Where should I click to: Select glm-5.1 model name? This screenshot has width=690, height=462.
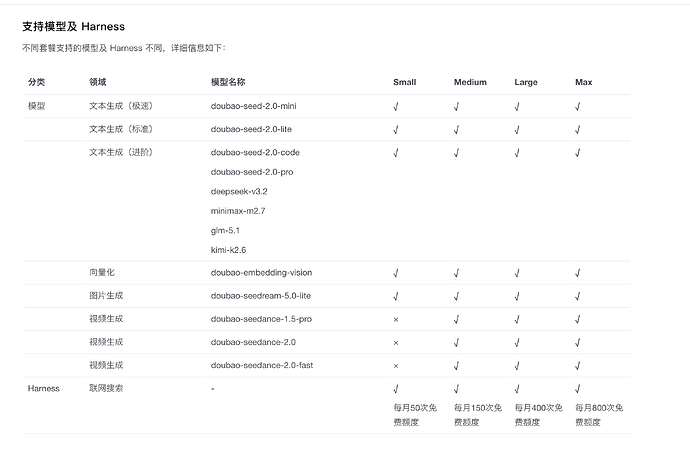tap(225, 230)
